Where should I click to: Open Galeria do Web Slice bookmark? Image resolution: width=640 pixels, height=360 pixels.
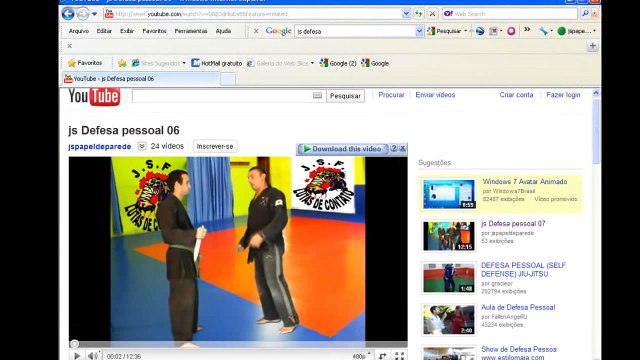click(280, 63)
